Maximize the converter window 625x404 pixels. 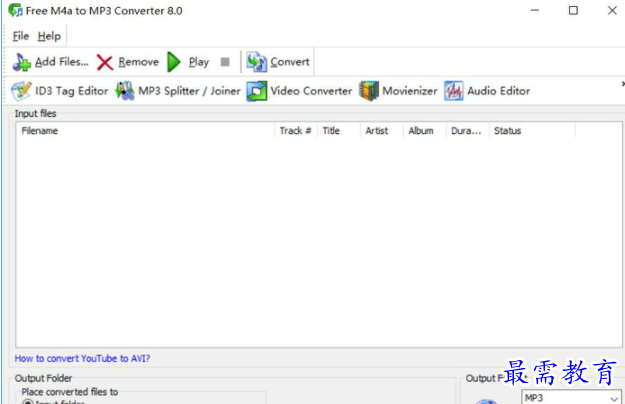[x=573, y=11]
